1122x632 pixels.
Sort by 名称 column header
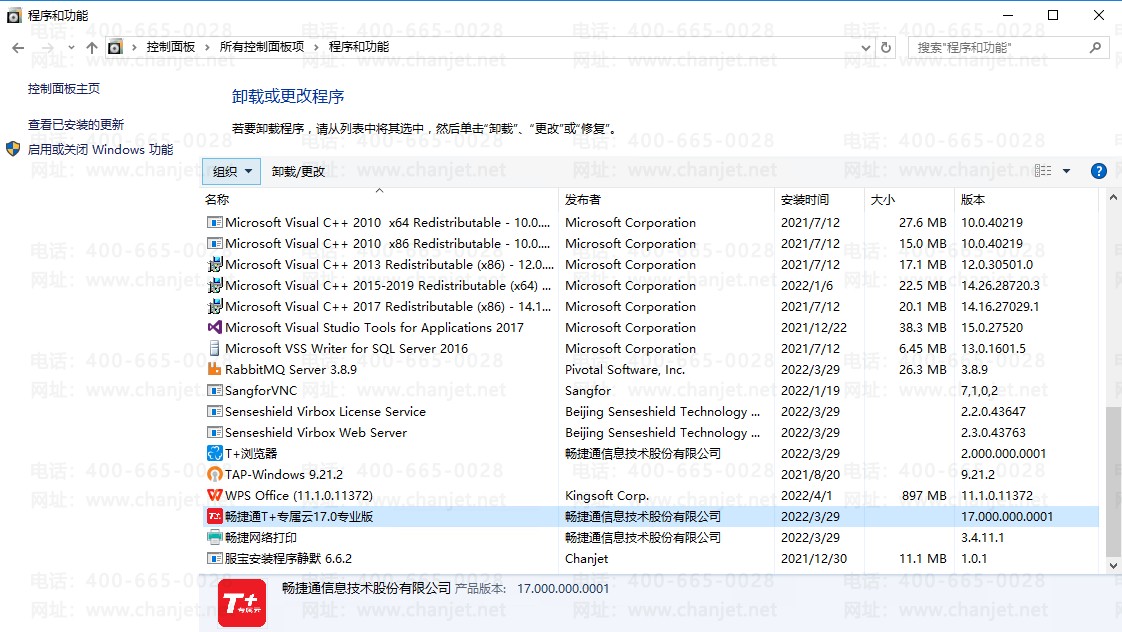[217, 200]
